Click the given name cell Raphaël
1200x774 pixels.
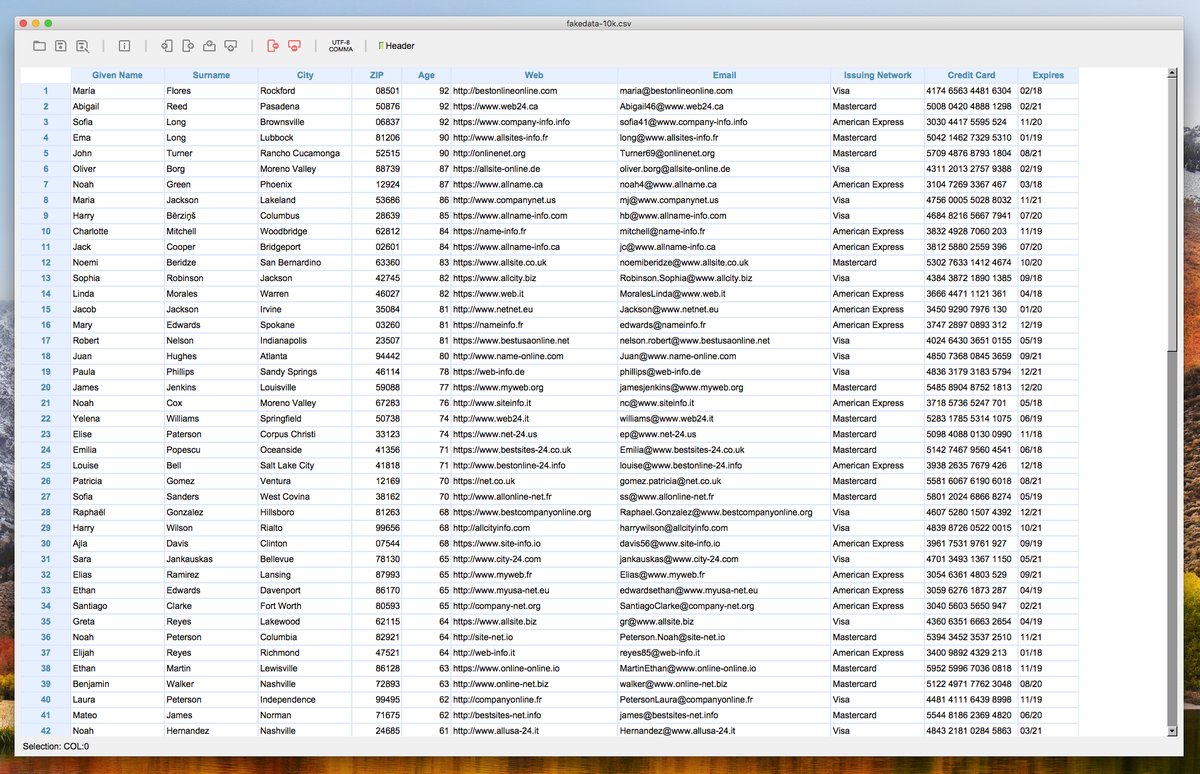click(x=117, y=512)
